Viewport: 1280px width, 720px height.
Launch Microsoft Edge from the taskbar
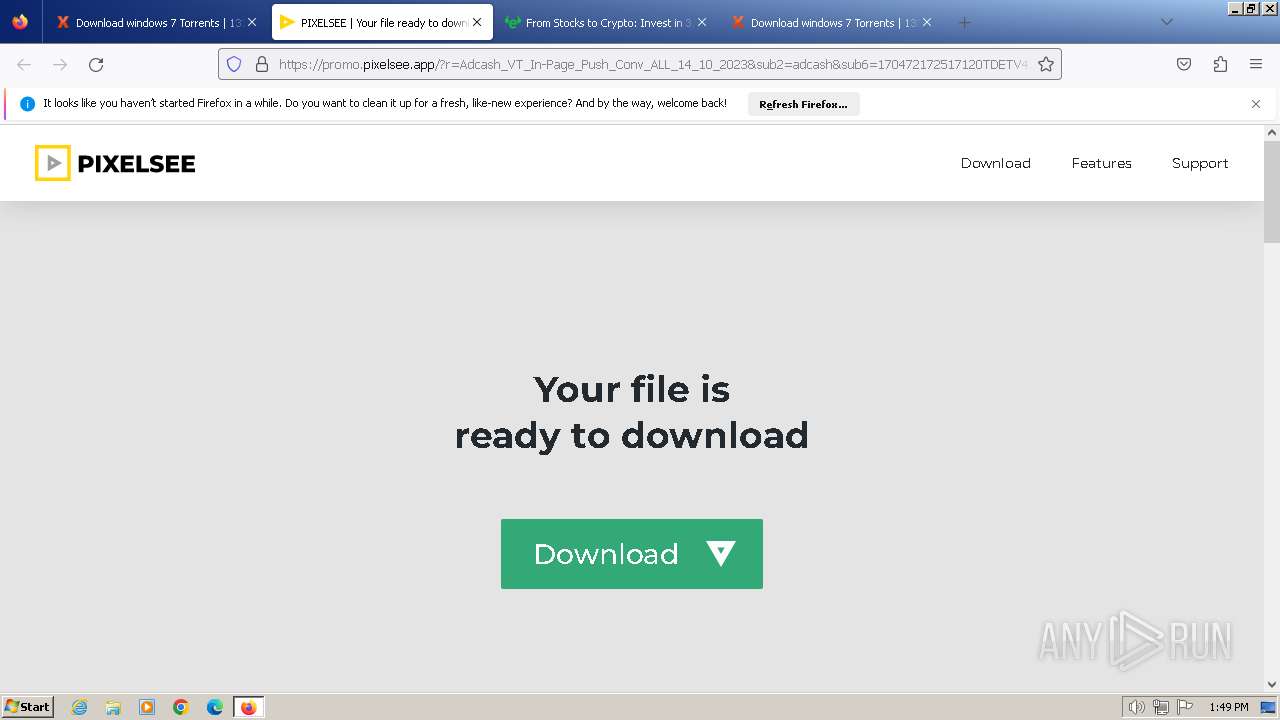(x=215, y=707)
